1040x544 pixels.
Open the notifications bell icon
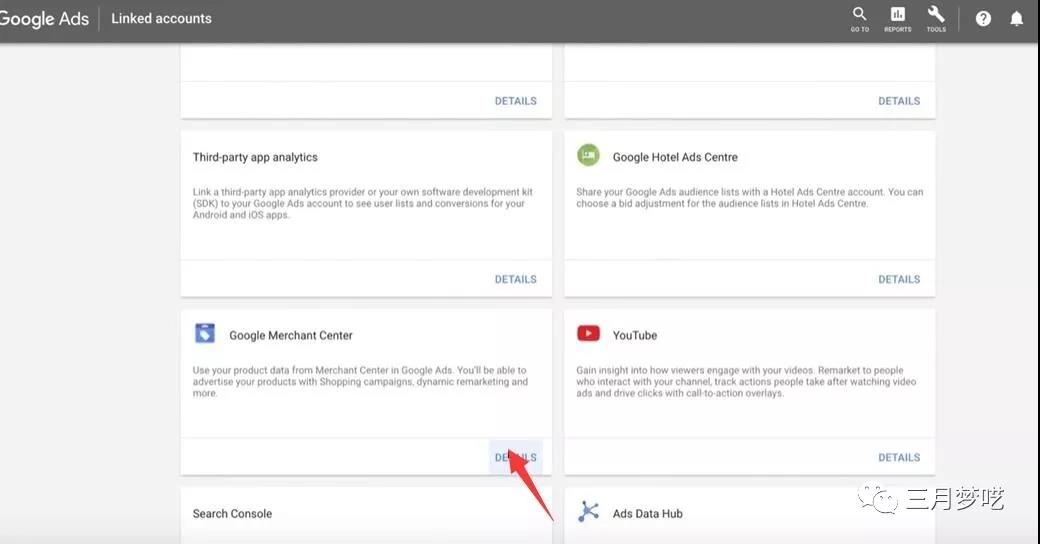1016,19
